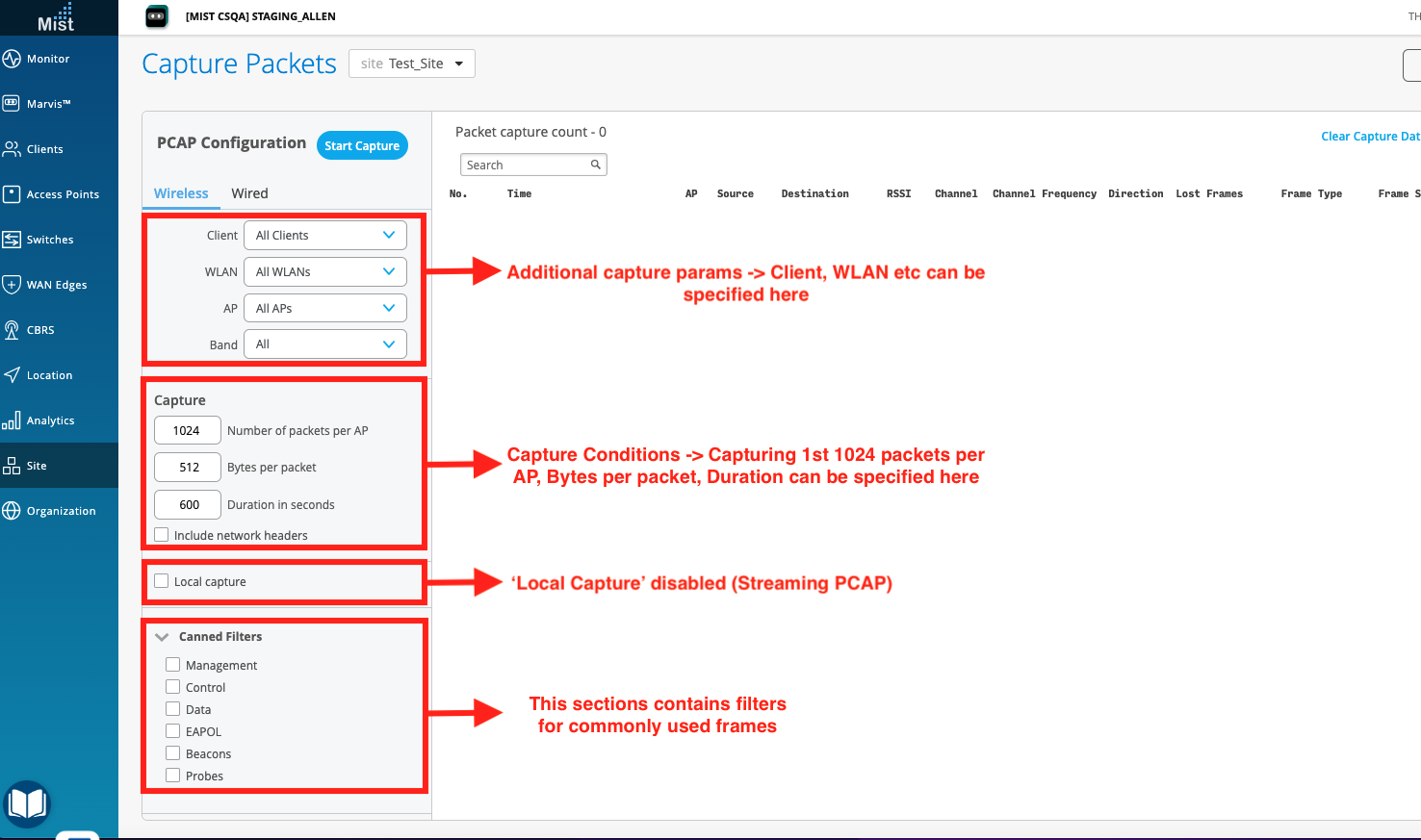1421x840 pixels.
Task: Open the help book icon
Action: (27, 803)
